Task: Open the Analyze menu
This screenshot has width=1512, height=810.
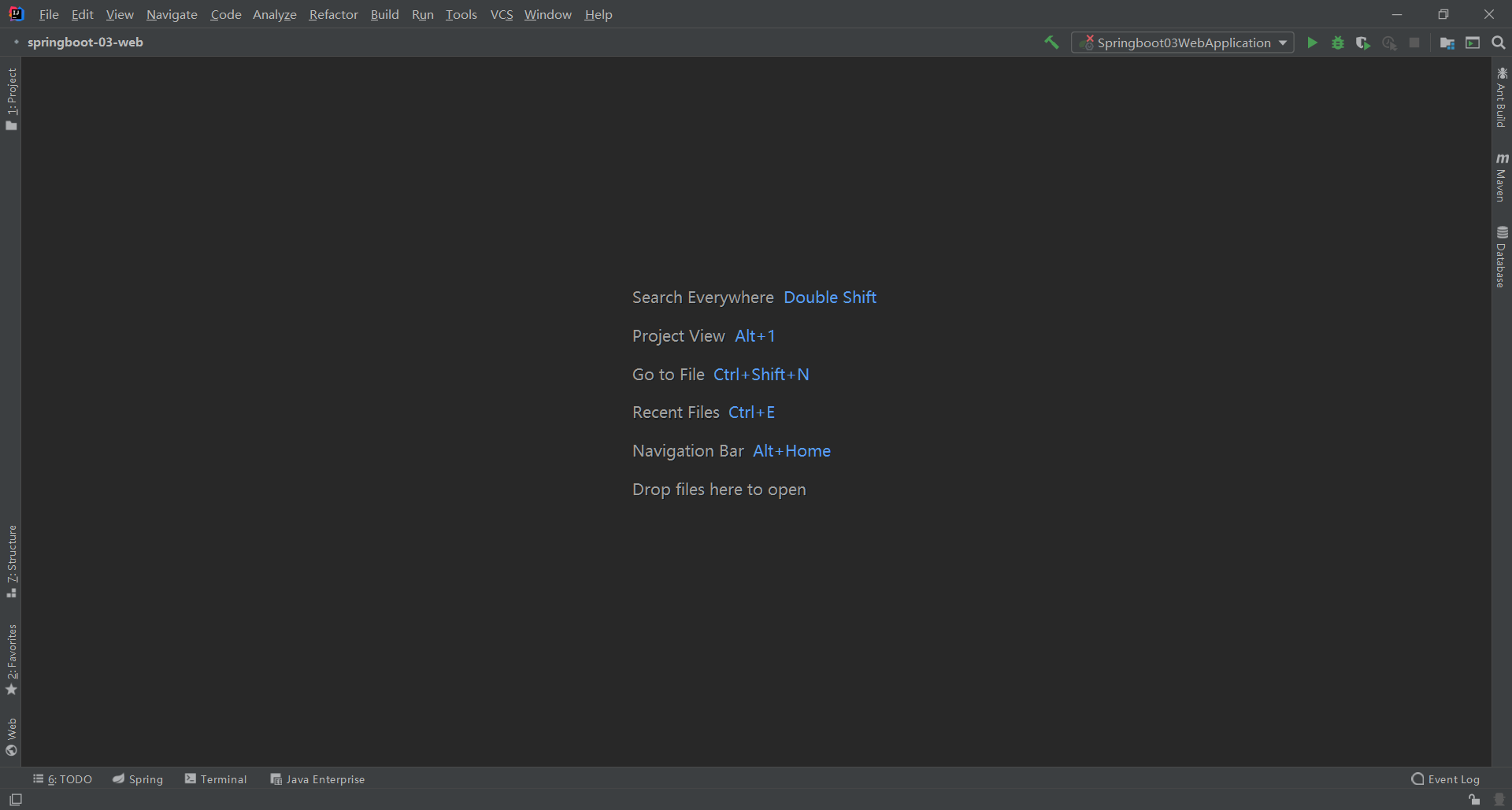Action: pyautogui.click(x=275, y=14)
